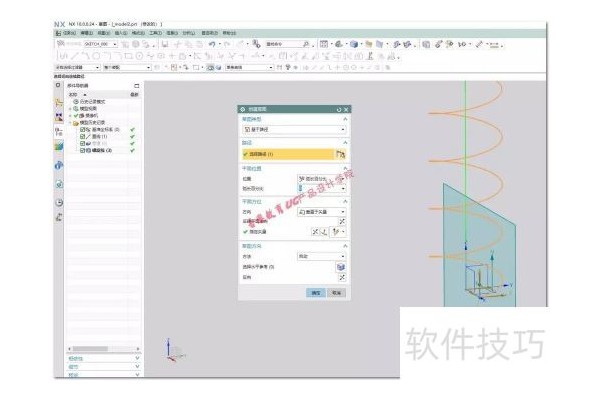
Task: Open the plane Orientation direction dropdown
Action: tap(322, 212)
